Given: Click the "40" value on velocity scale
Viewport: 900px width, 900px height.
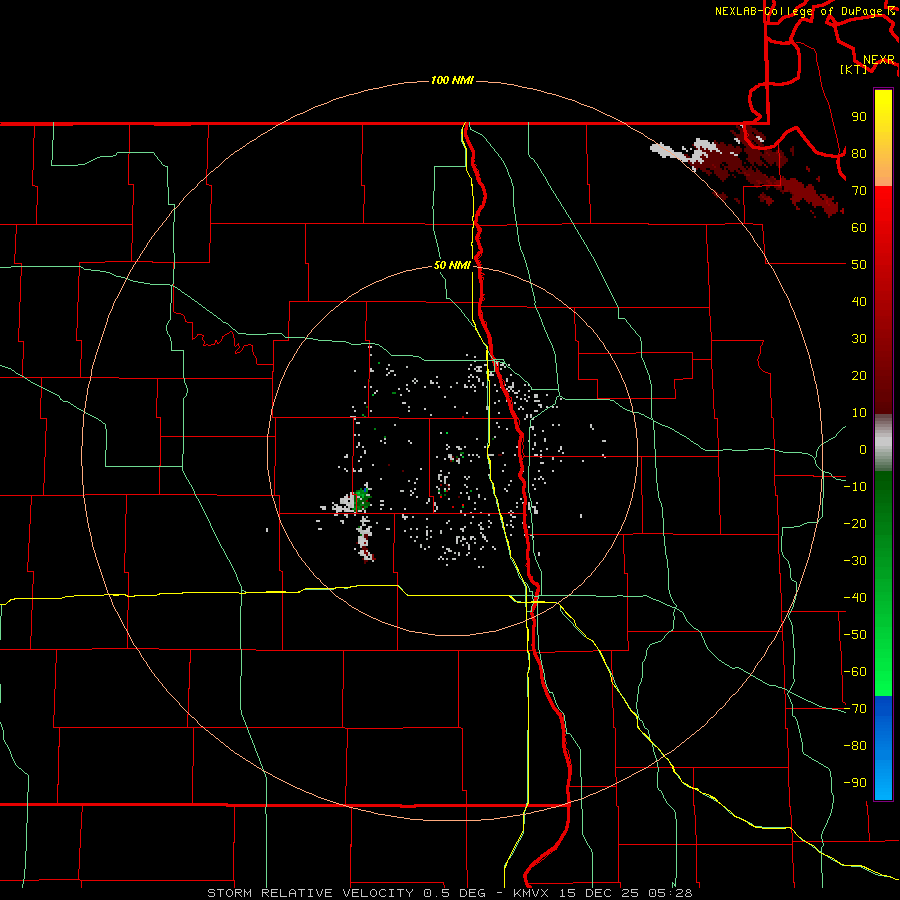Looking at the screenshot, I should pos(859,301).
